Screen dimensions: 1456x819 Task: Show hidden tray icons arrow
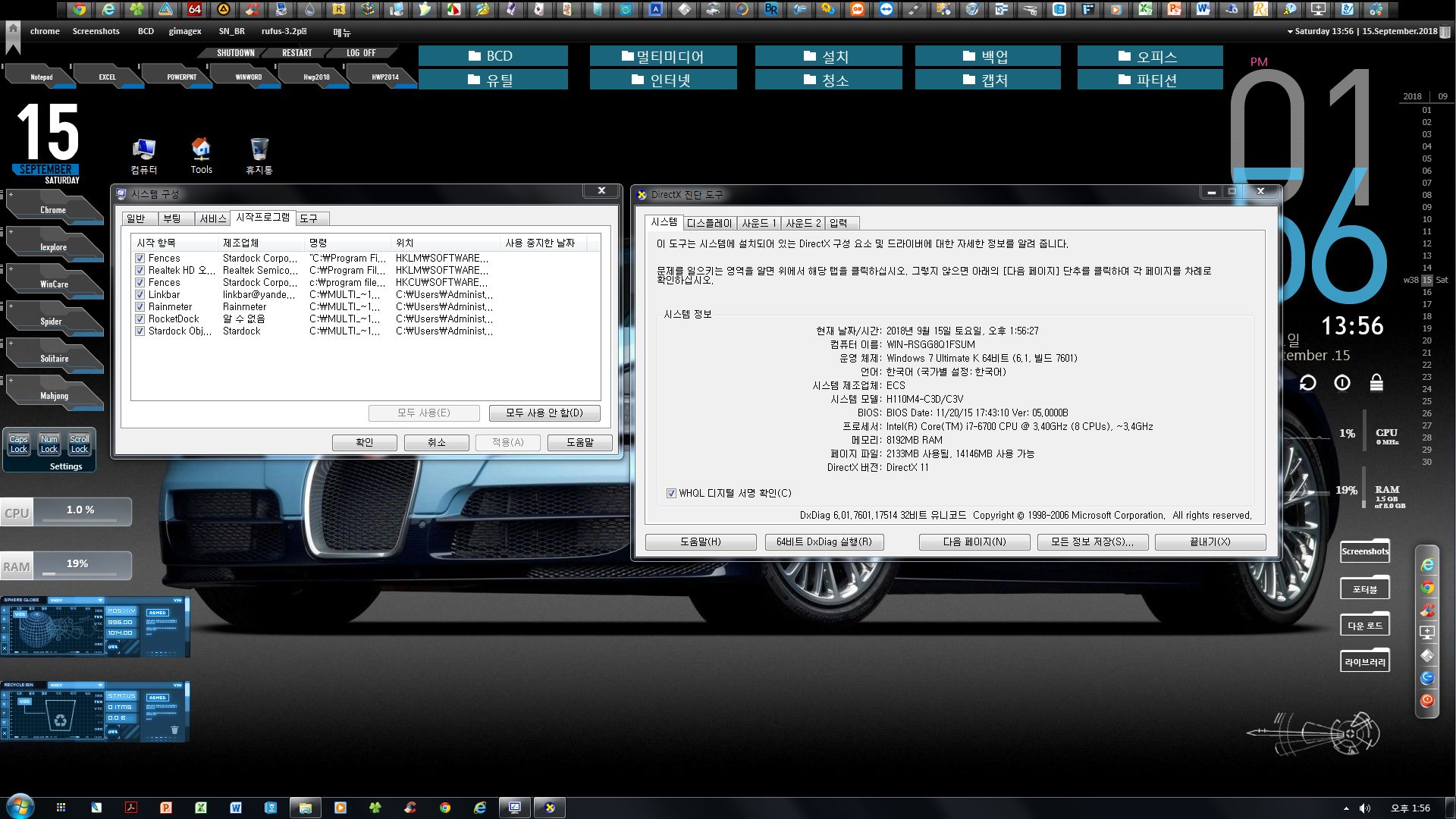[1346, 808]
